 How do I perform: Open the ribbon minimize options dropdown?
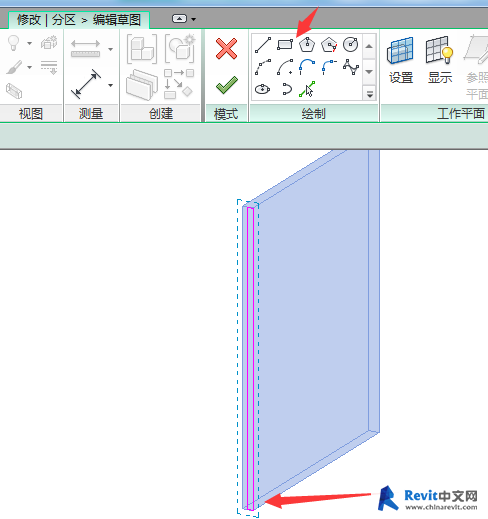(194, 19)
